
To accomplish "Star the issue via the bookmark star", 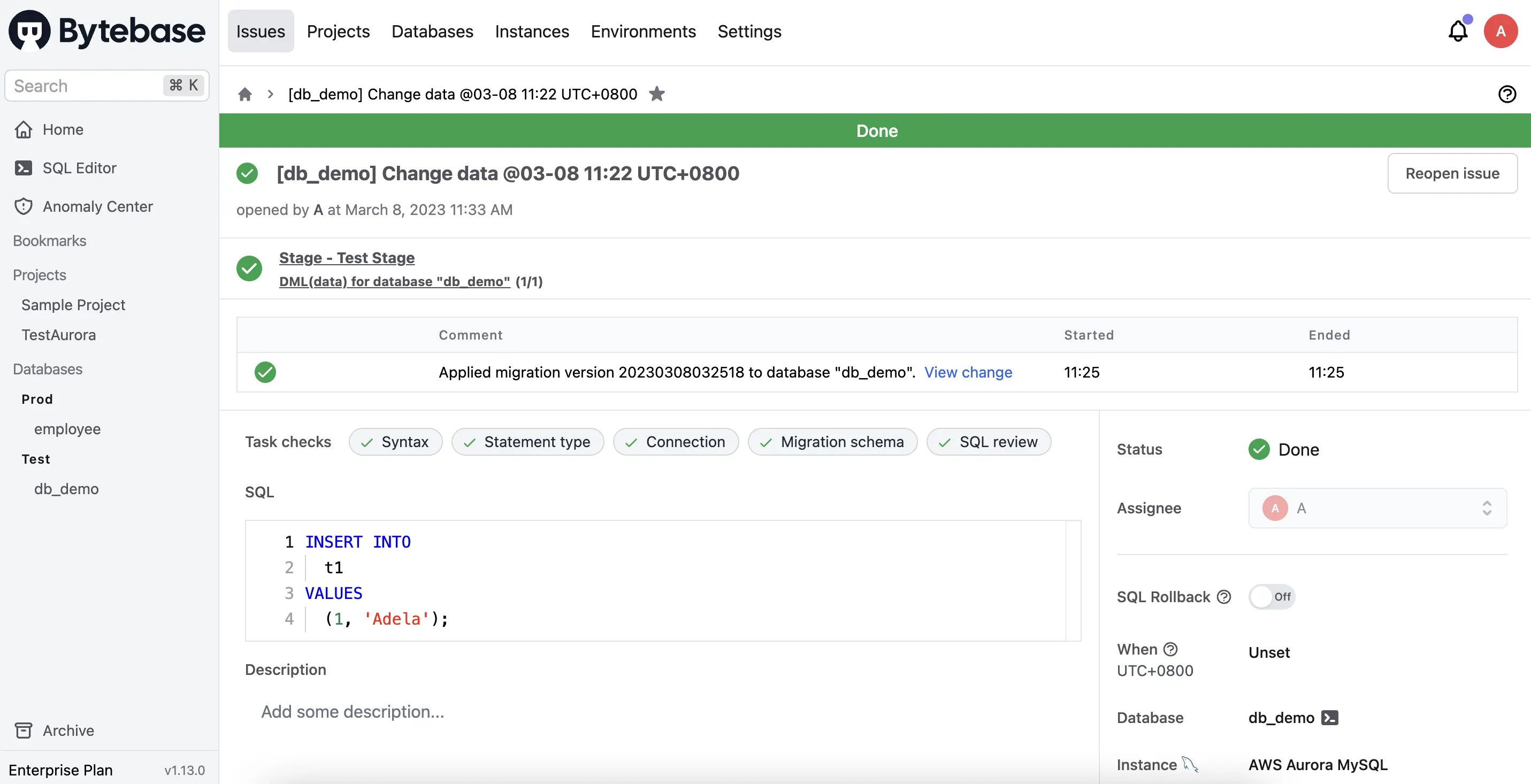I will [x=657, y=94].
